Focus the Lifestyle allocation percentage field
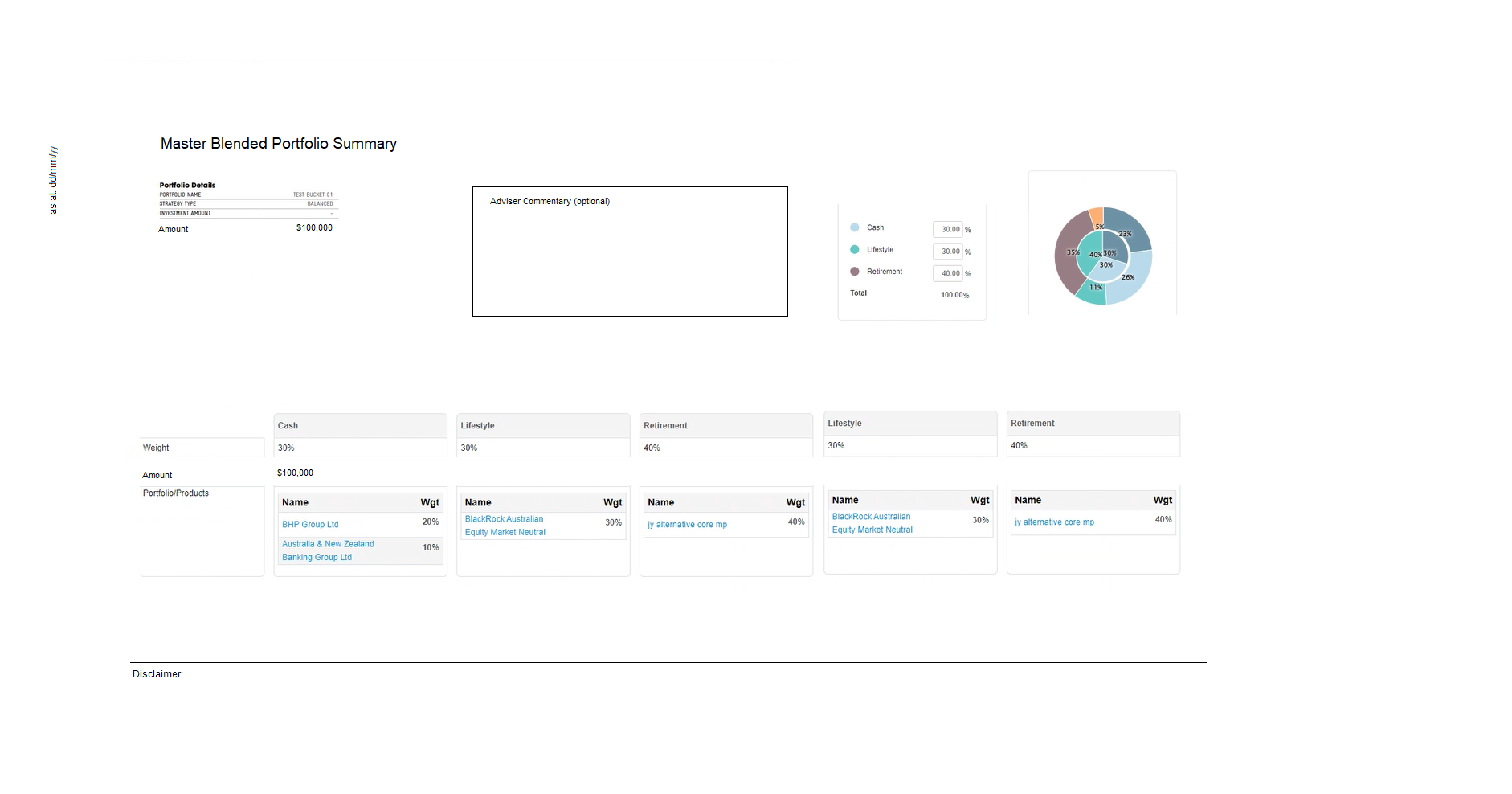Image resolution: width=1512 pixels, height=794 pixels. 948,252
